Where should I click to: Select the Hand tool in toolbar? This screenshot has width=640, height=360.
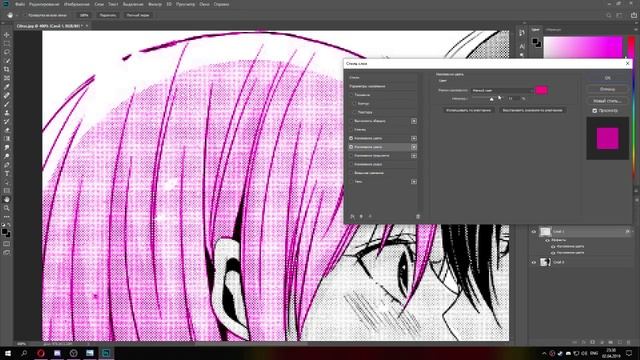click(7, 200)
